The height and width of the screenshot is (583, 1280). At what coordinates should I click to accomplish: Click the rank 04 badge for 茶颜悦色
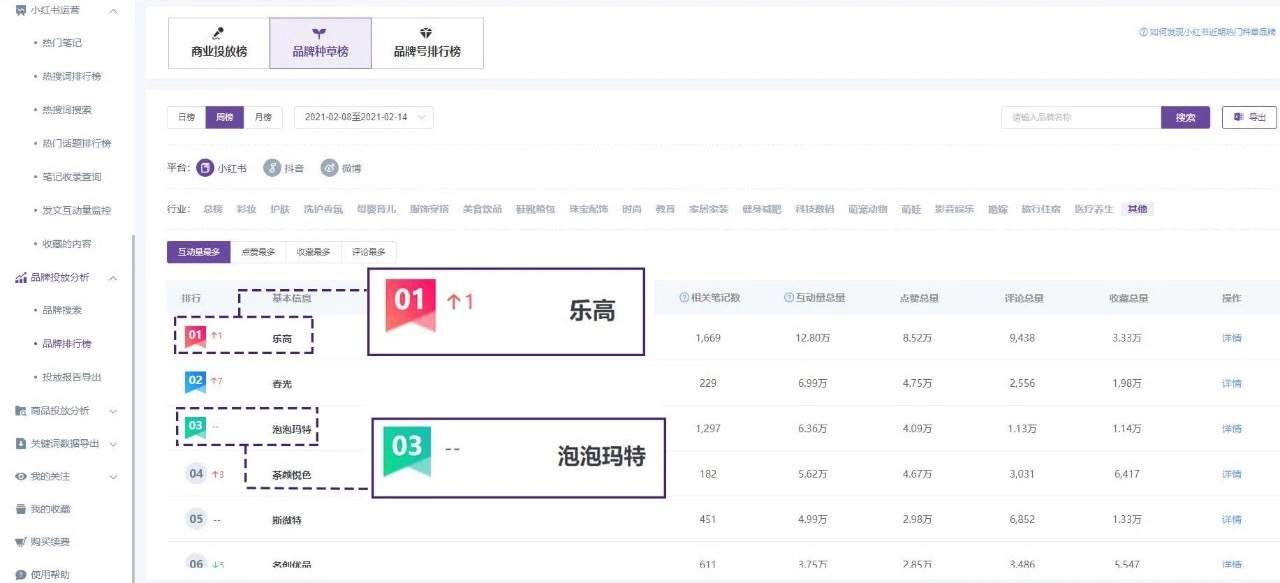(196, 473)
